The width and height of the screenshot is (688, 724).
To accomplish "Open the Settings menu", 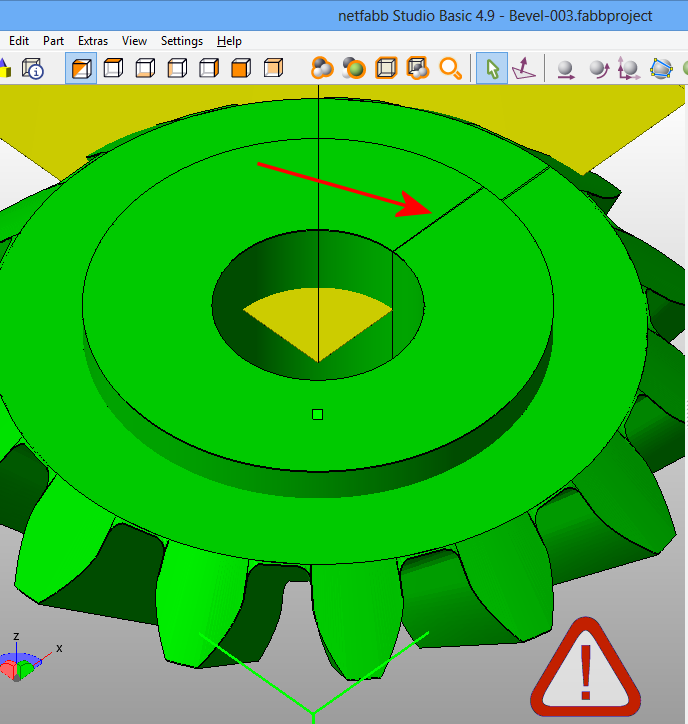I will [x=182, y=41].
